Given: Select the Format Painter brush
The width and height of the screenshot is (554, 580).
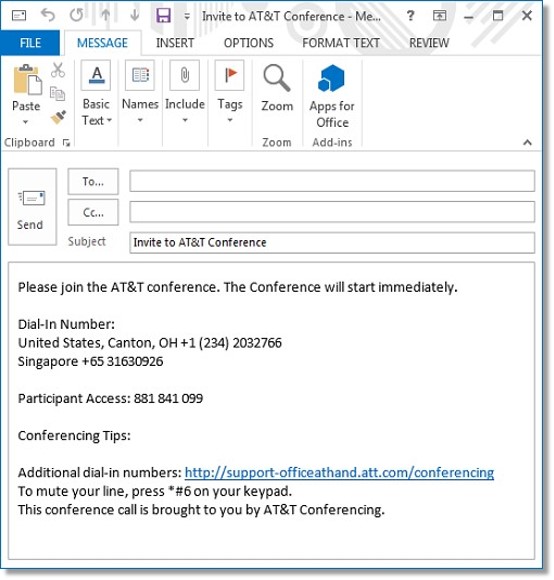Looking at the screenshot, I should [58, 117].
